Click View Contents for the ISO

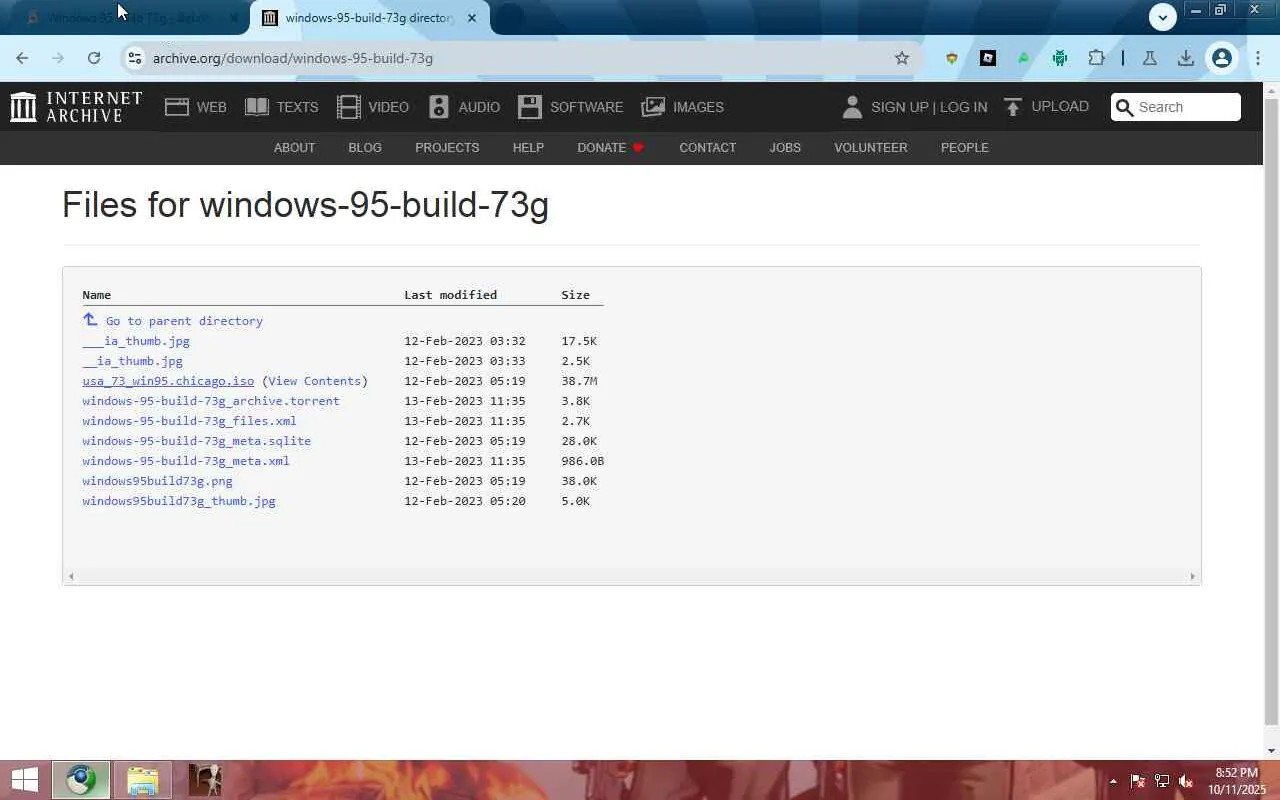(314, 381)
